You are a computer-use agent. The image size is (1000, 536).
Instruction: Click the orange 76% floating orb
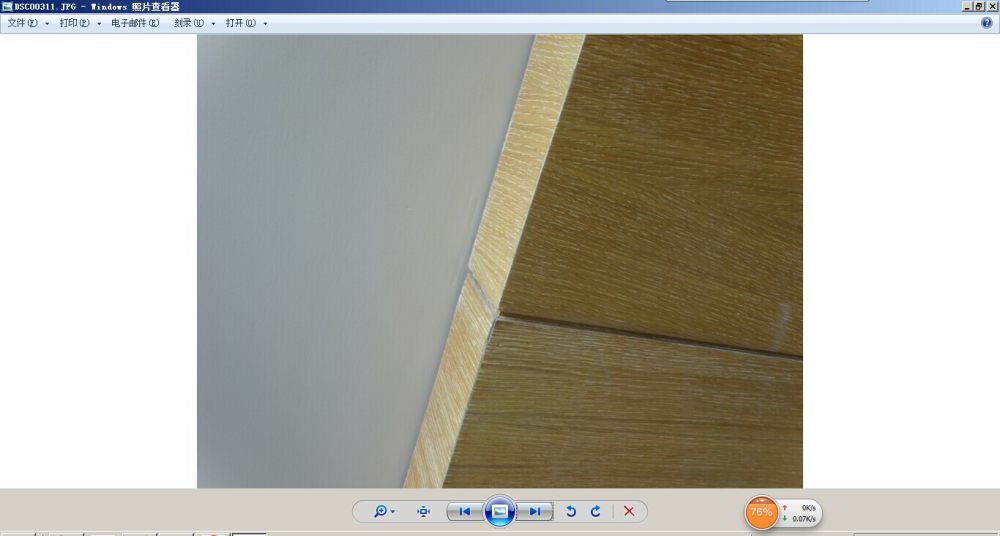pos(762,512)
